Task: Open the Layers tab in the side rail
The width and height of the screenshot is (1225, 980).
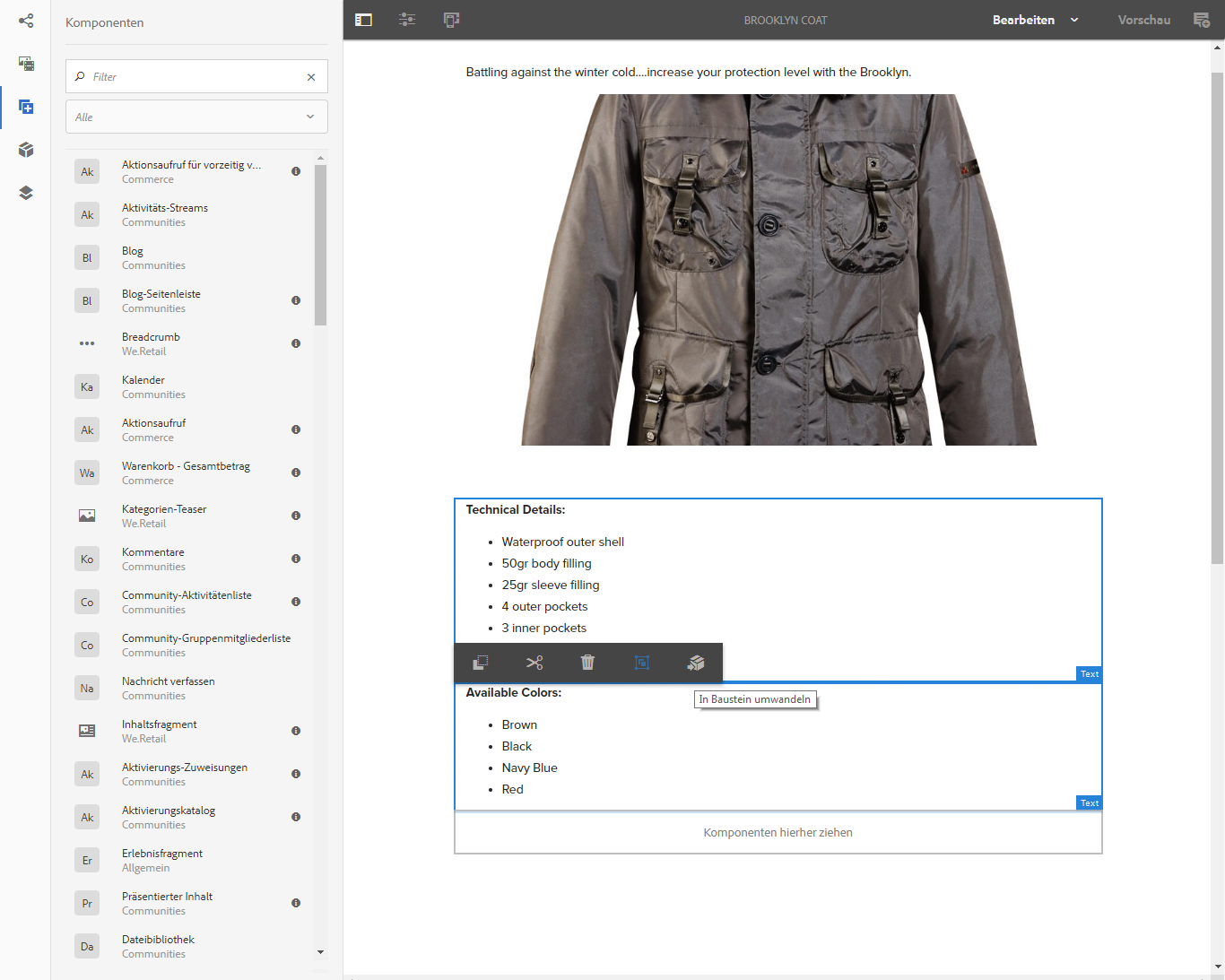Action: (26, 193)
